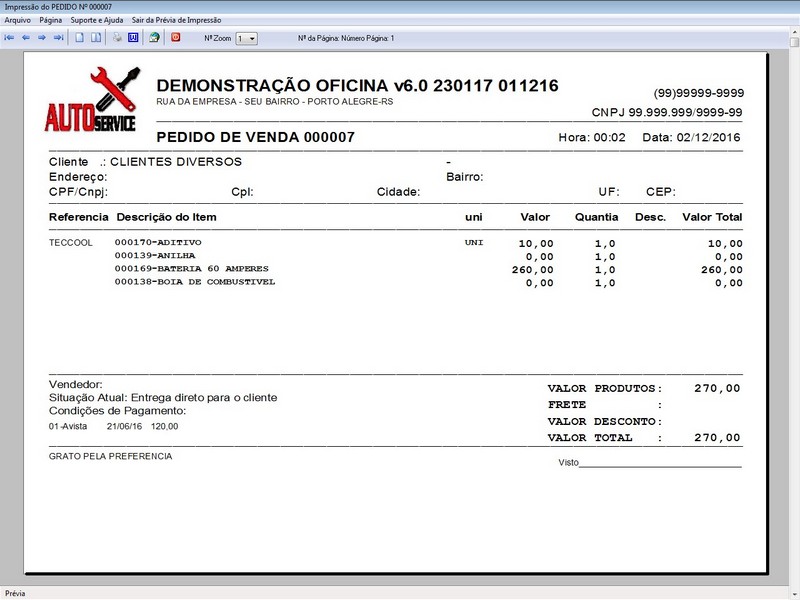Screen dimensions: 800x600
Task: Click item 000138-BOIA DE COMBUSTIVEL
Action: coord(194,282)
